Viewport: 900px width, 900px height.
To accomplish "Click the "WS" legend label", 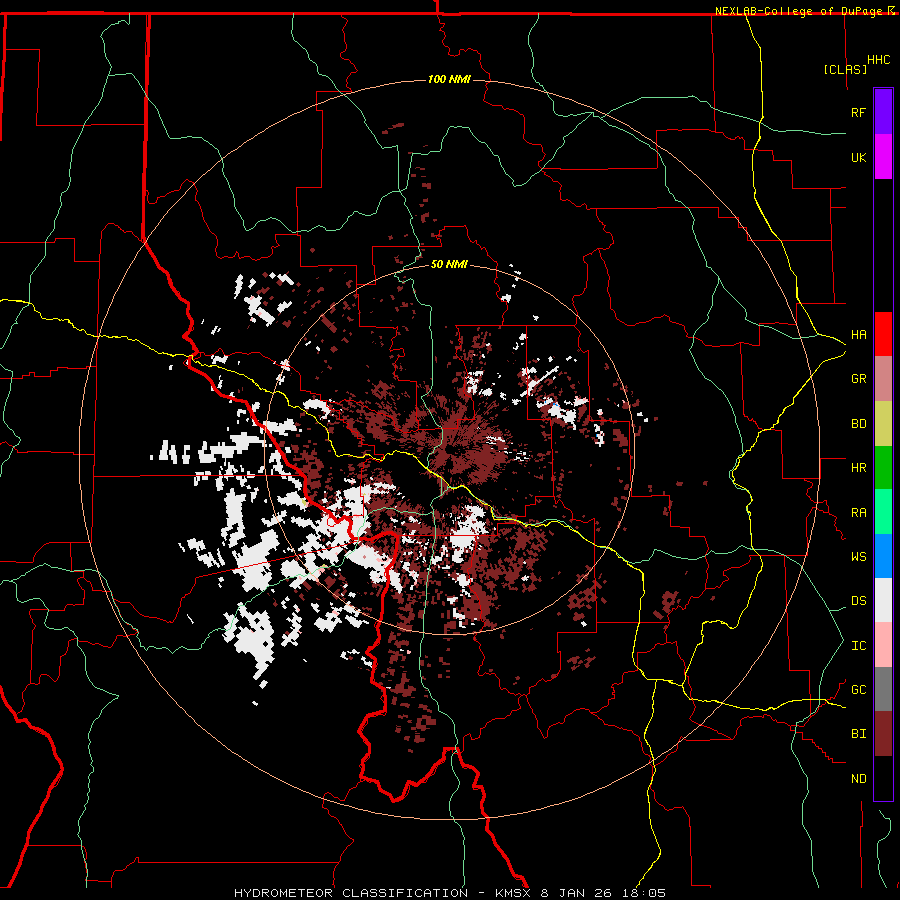I will click(858, 557).
